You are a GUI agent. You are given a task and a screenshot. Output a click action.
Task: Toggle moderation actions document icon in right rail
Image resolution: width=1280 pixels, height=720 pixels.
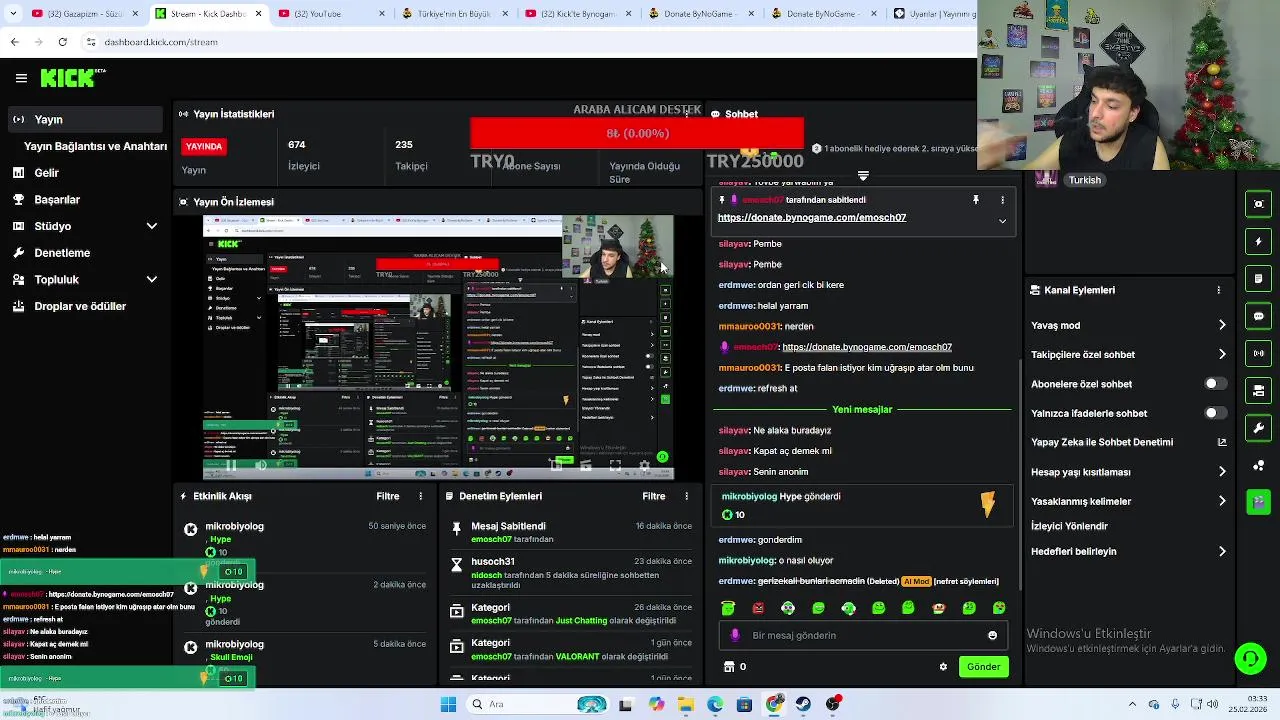(x=1258, y=278)
